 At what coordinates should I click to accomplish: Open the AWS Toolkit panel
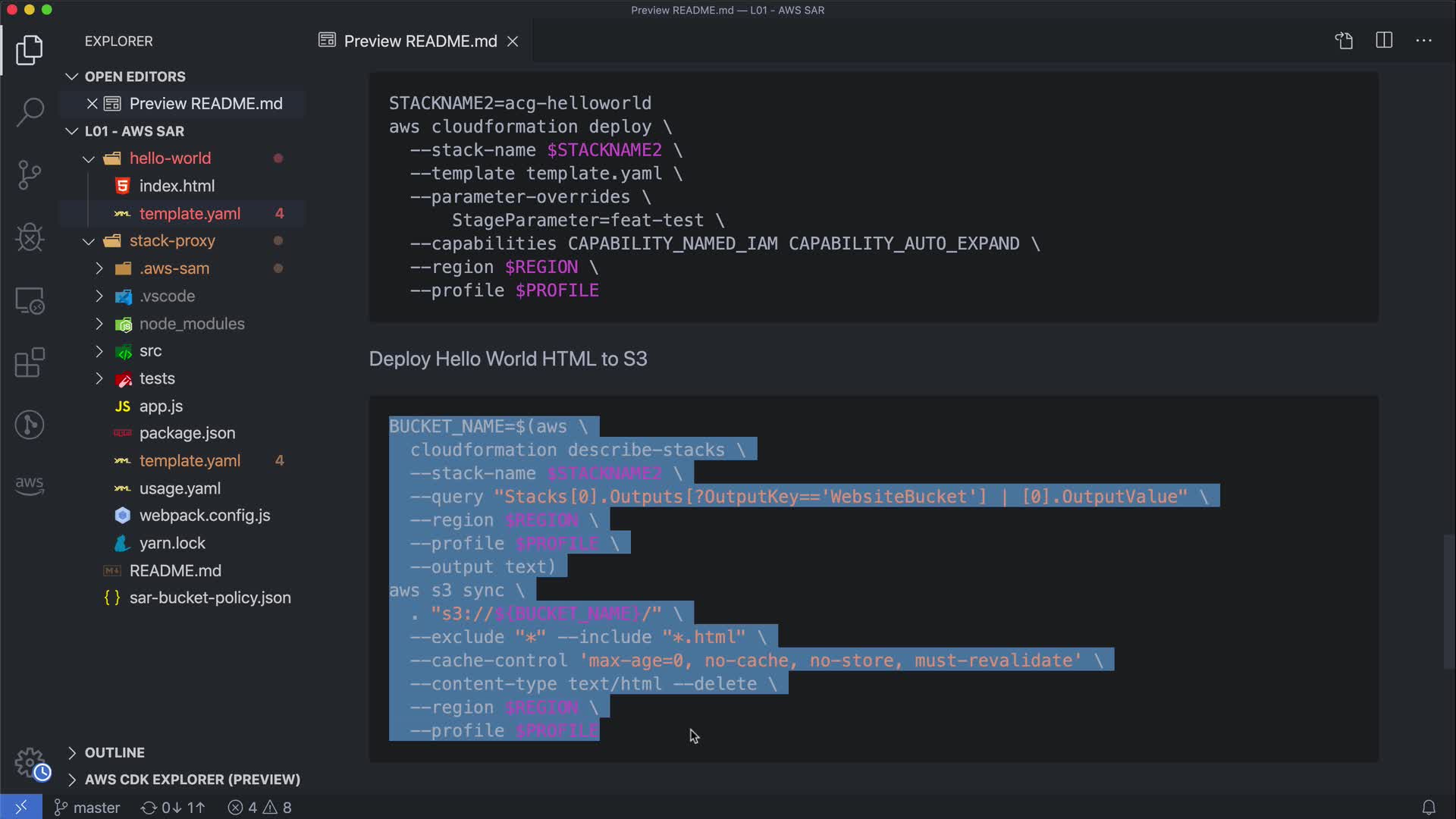coord(30,485)
